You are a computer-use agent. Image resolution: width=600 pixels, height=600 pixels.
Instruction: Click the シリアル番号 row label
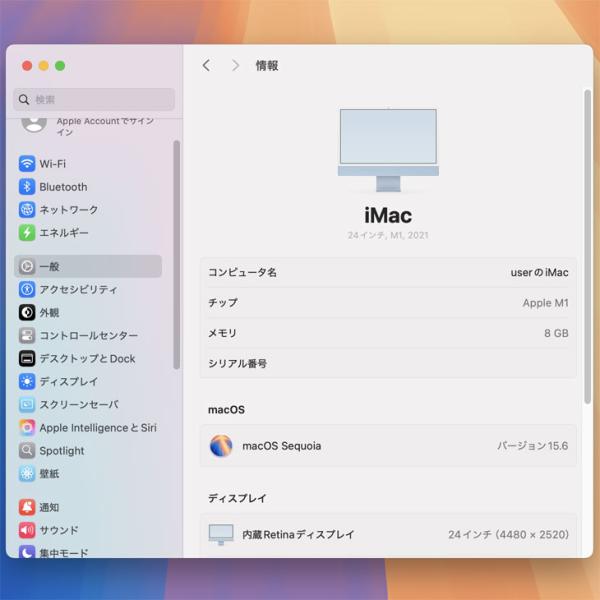(237, 364)
